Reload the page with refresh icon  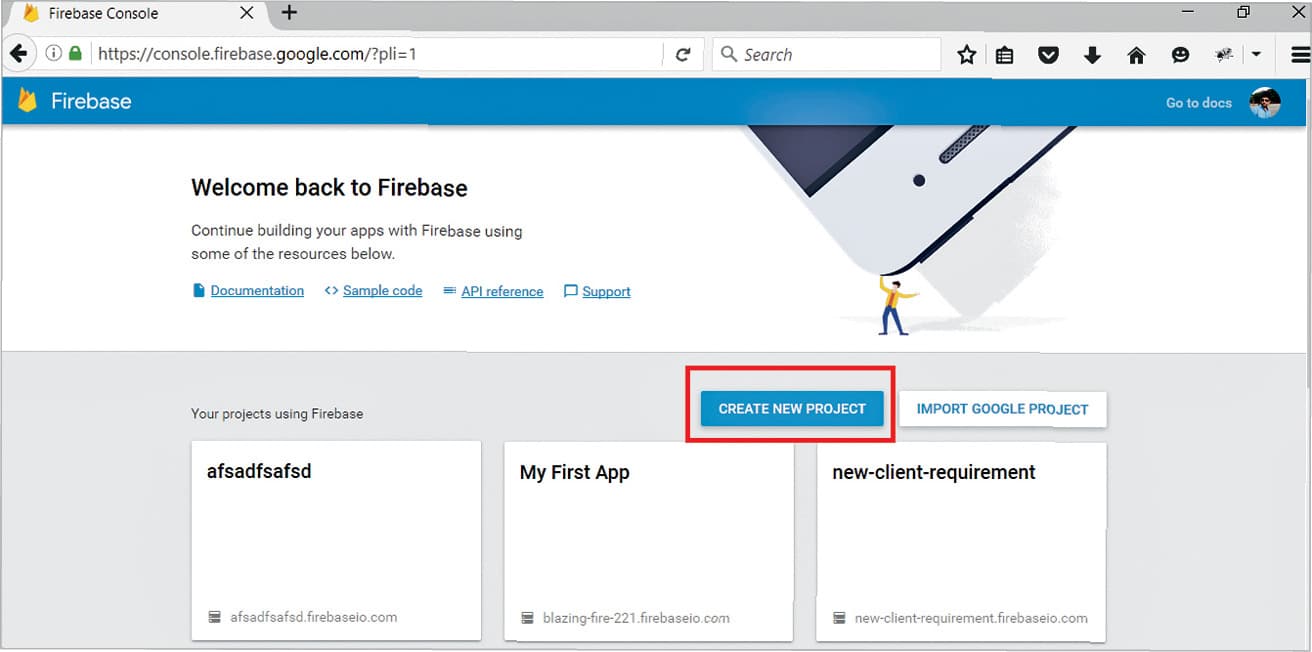pos(683,55)
